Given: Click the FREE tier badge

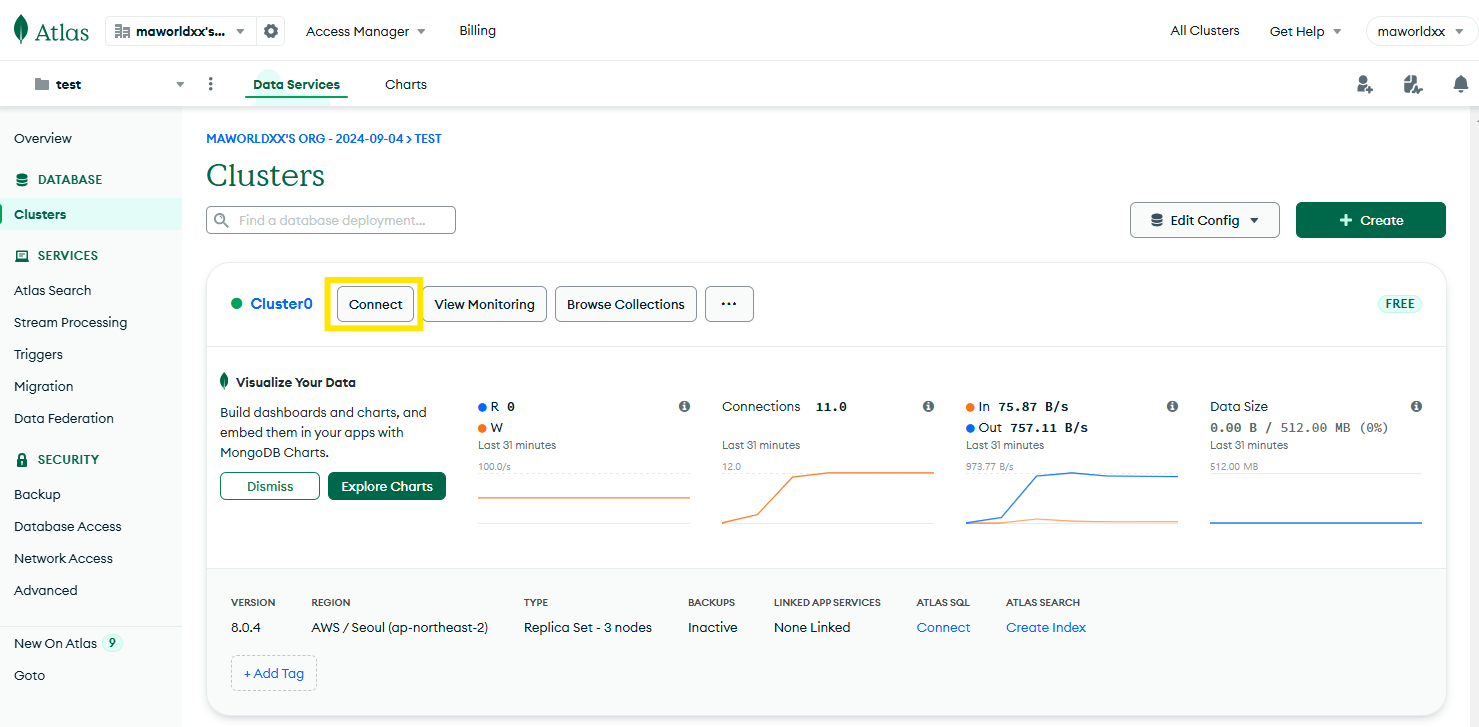Looking at the screenshot, I should click(x=1400, y=304).
